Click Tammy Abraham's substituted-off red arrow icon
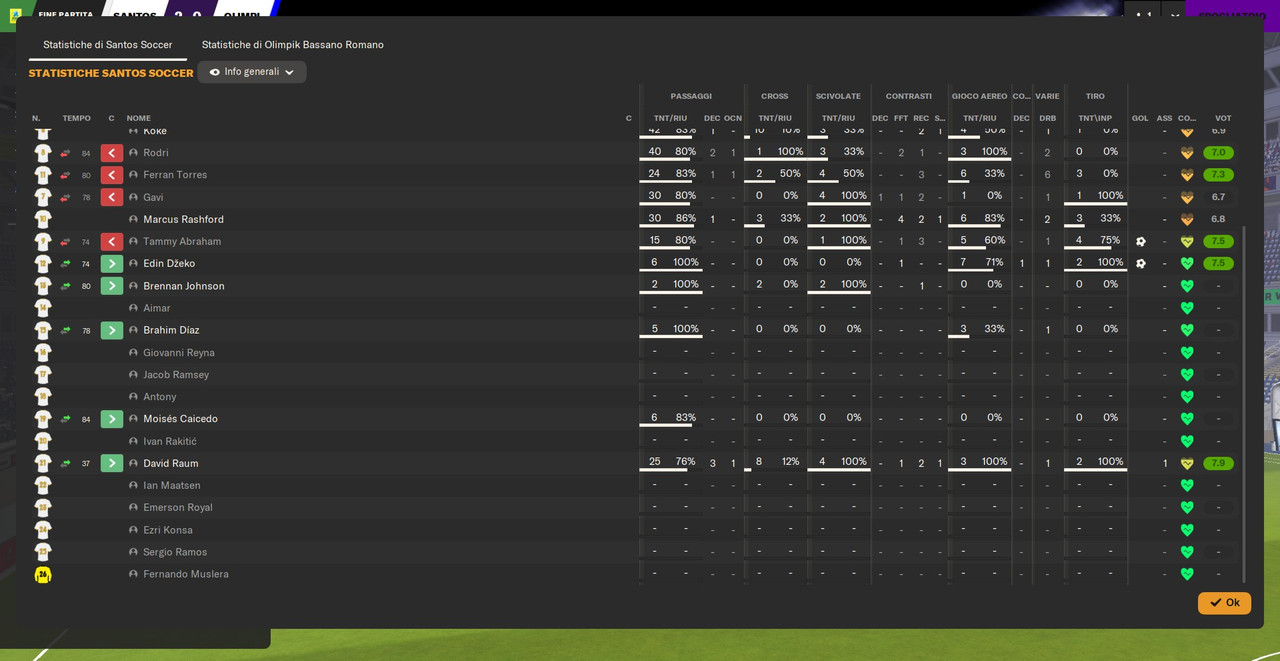 pyautogui.click(x=111, y=242)
